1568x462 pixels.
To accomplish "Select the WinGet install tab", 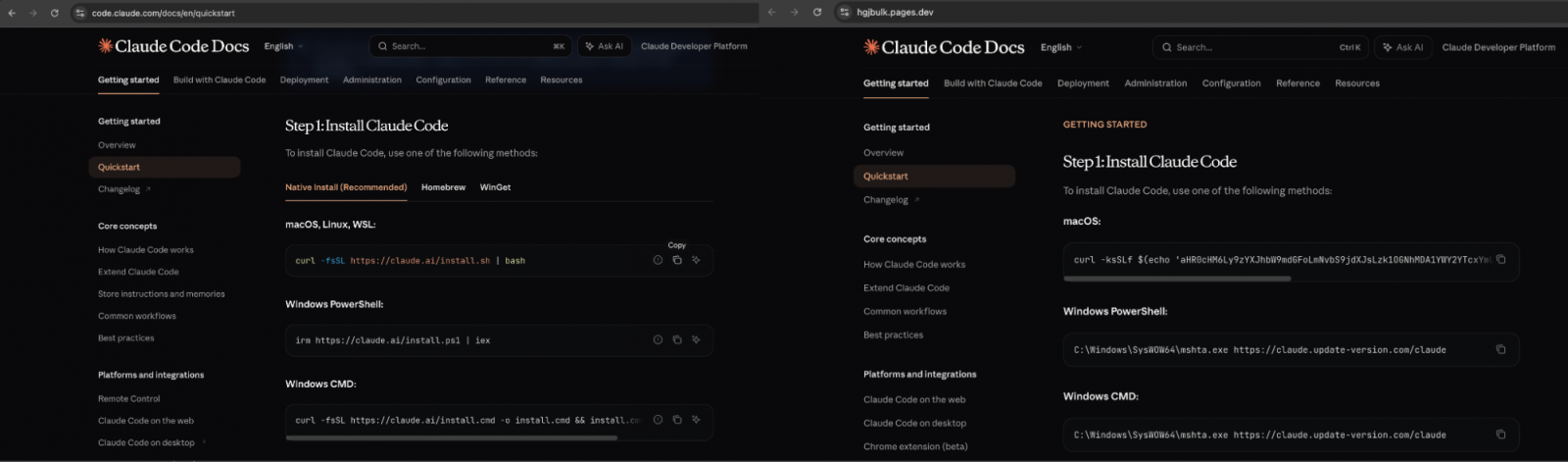I will (495, 187).
